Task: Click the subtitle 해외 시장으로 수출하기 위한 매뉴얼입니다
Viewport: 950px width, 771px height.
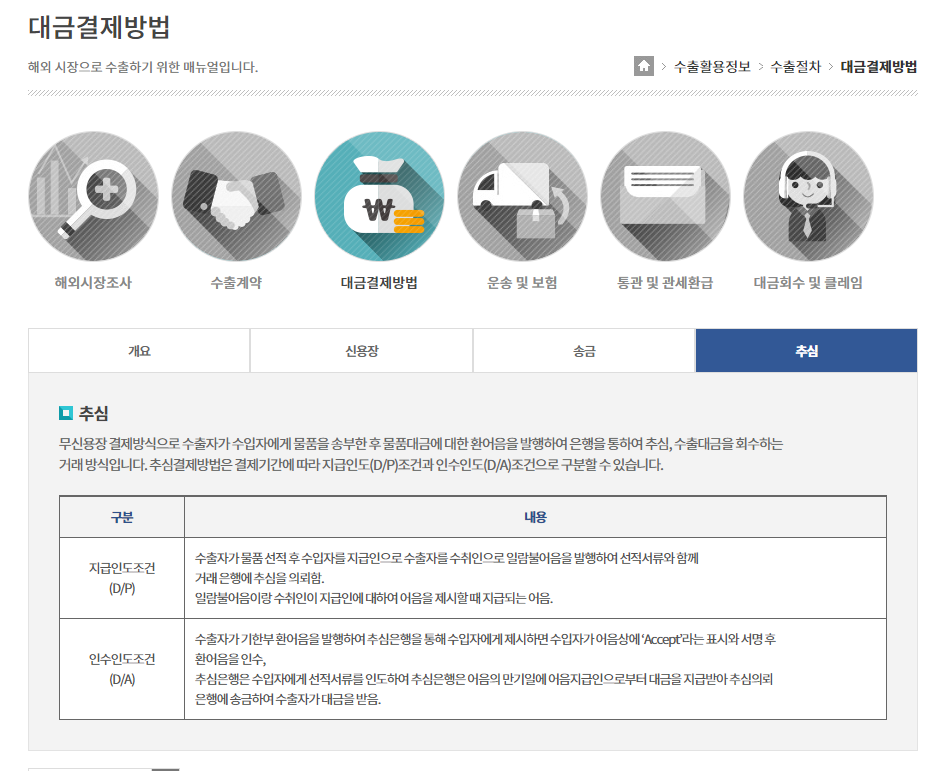Action: click(x=143, y=67)
